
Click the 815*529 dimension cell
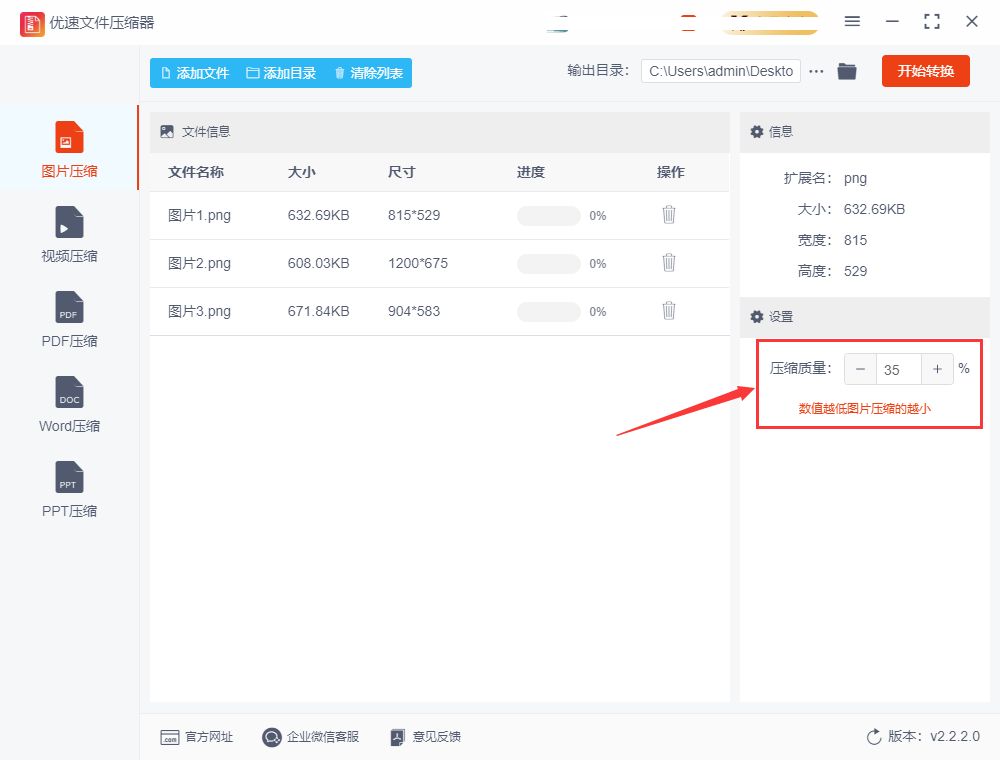(x=414, y=216)
